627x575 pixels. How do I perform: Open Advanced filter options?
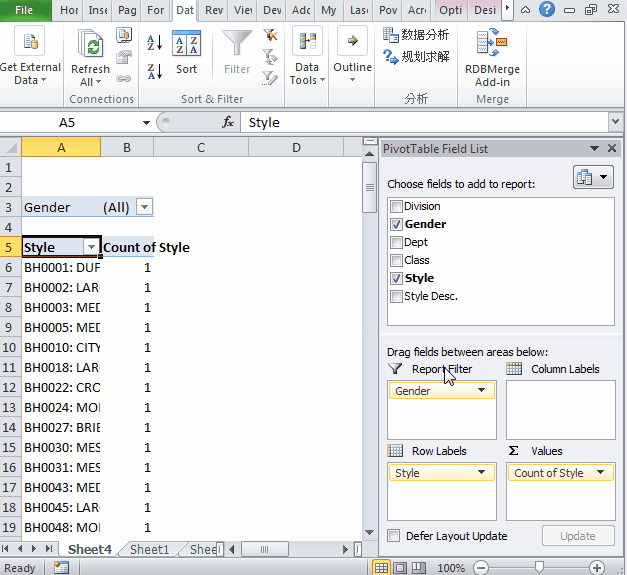(270, 78)
